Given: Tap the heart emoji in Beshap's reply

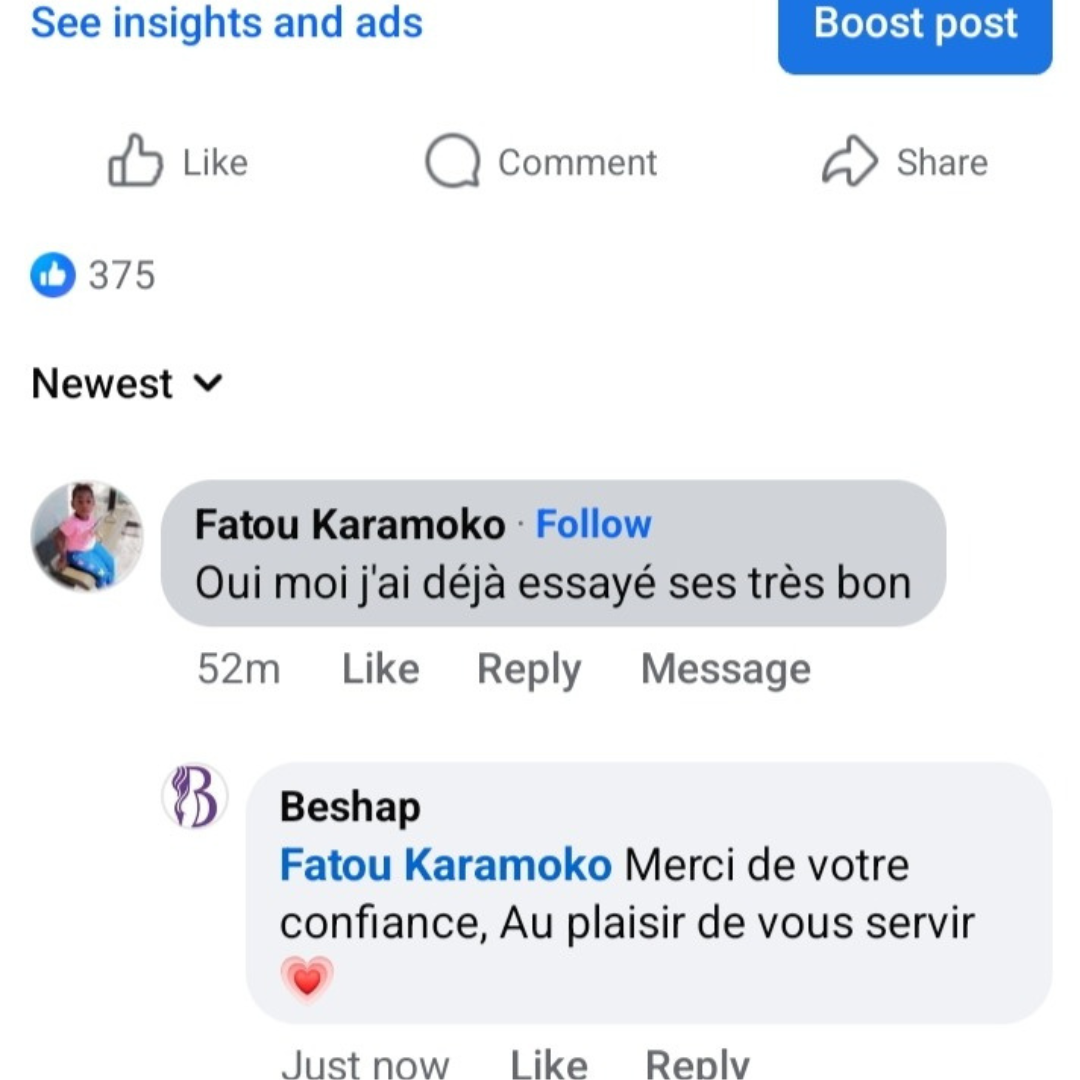Looking at the screenshot, I should point(307,979).
